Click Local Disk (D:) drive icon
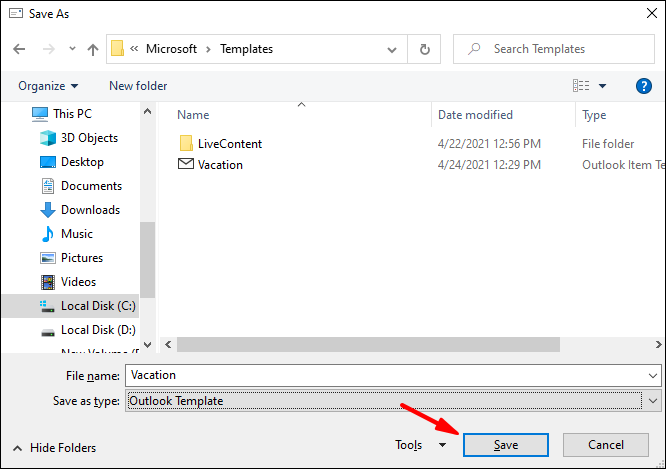 click(x=48, y=332)
